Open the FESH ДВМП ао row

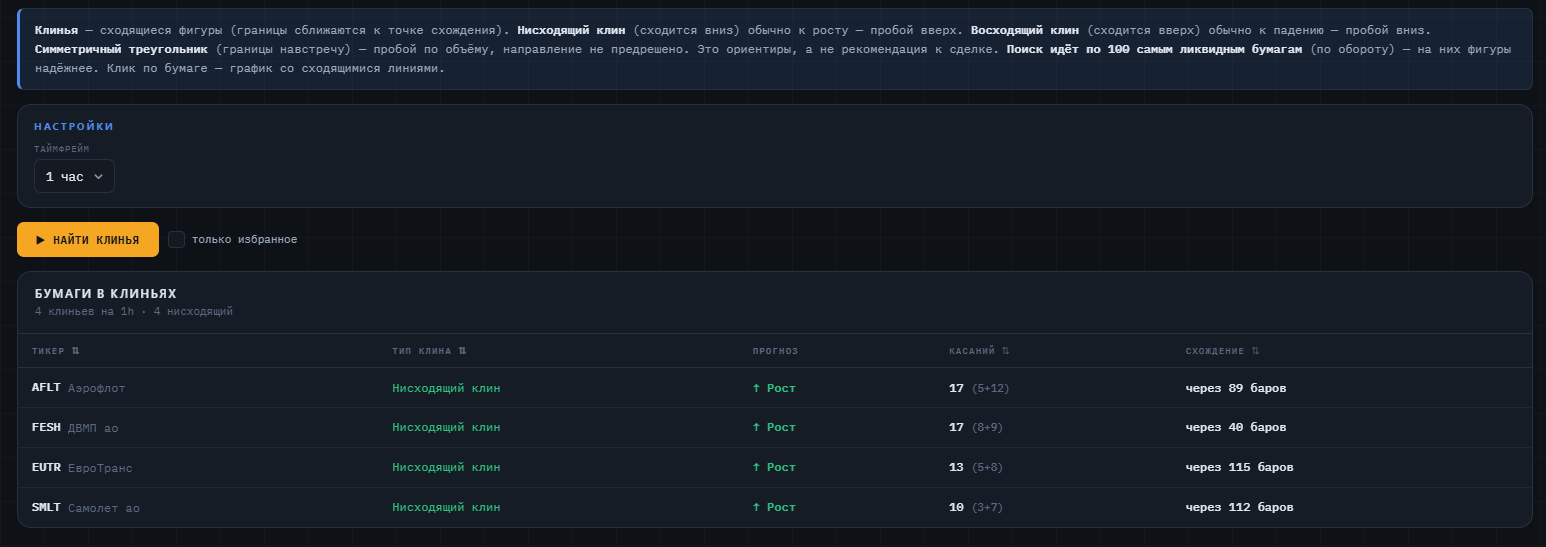pos(774,428)
